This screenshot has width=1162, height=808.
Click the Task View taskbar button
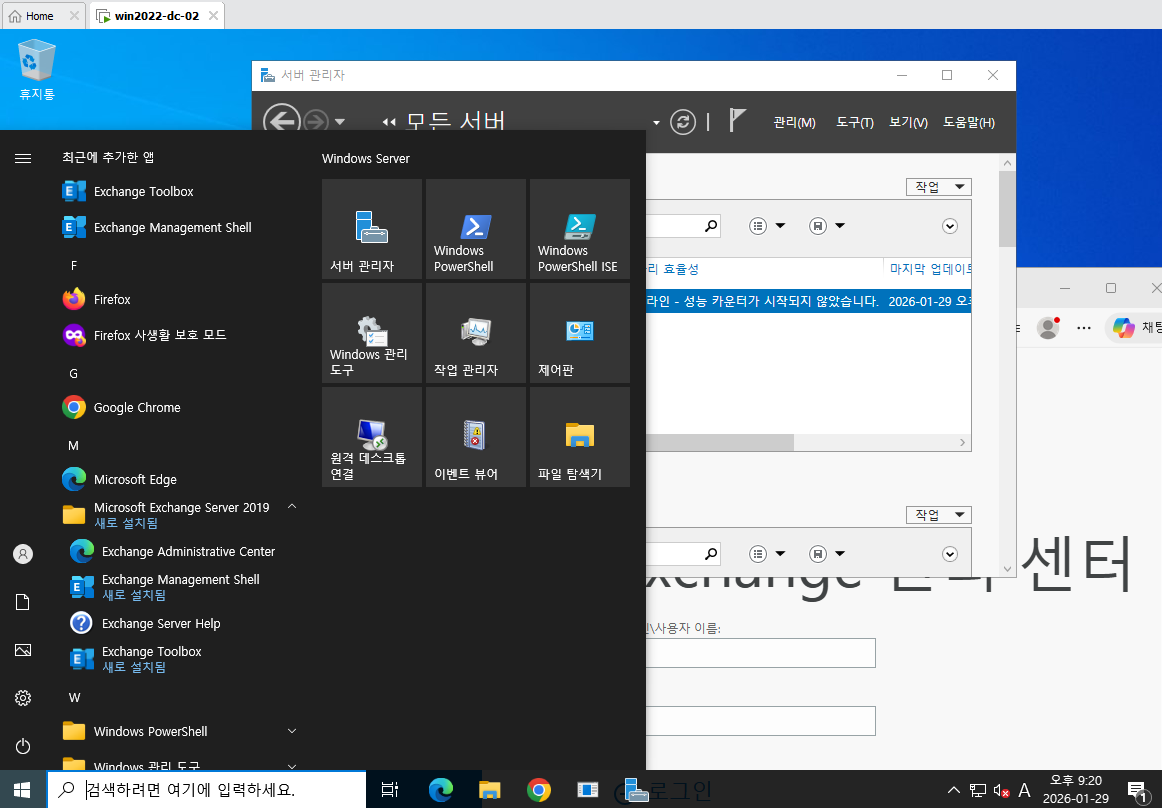click(390, 790)
